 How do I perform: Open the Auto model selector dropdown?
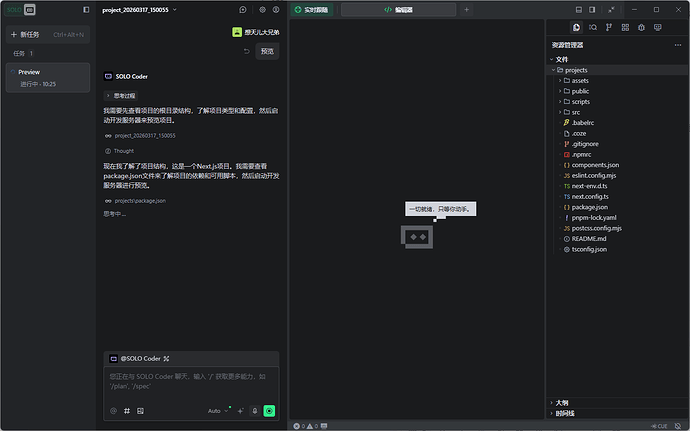[218, 410]
